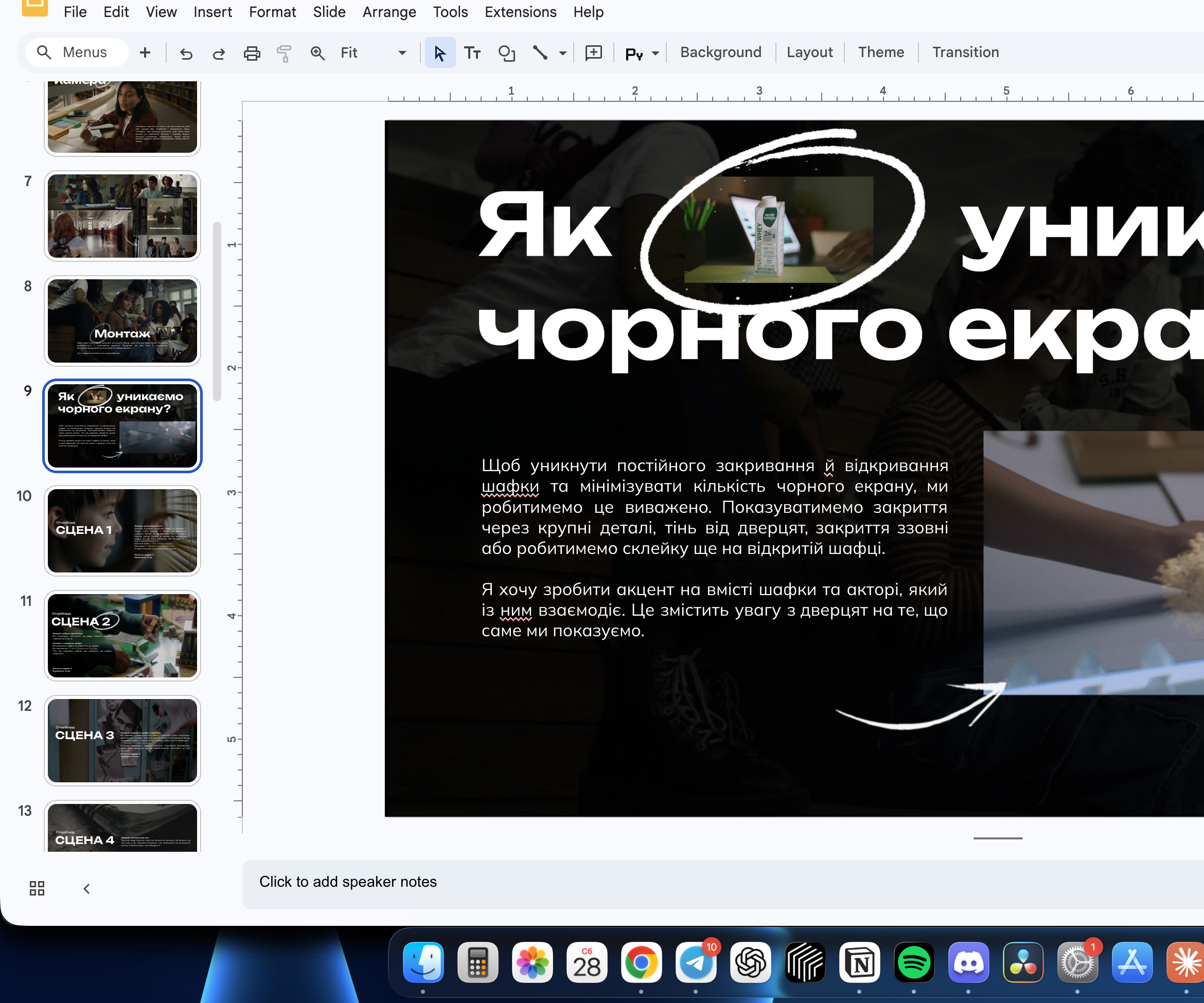Image resolution: width=1204 pixels, height=1003 pixels.
Task: Open the grid view icon
Action: click(37, 888)
